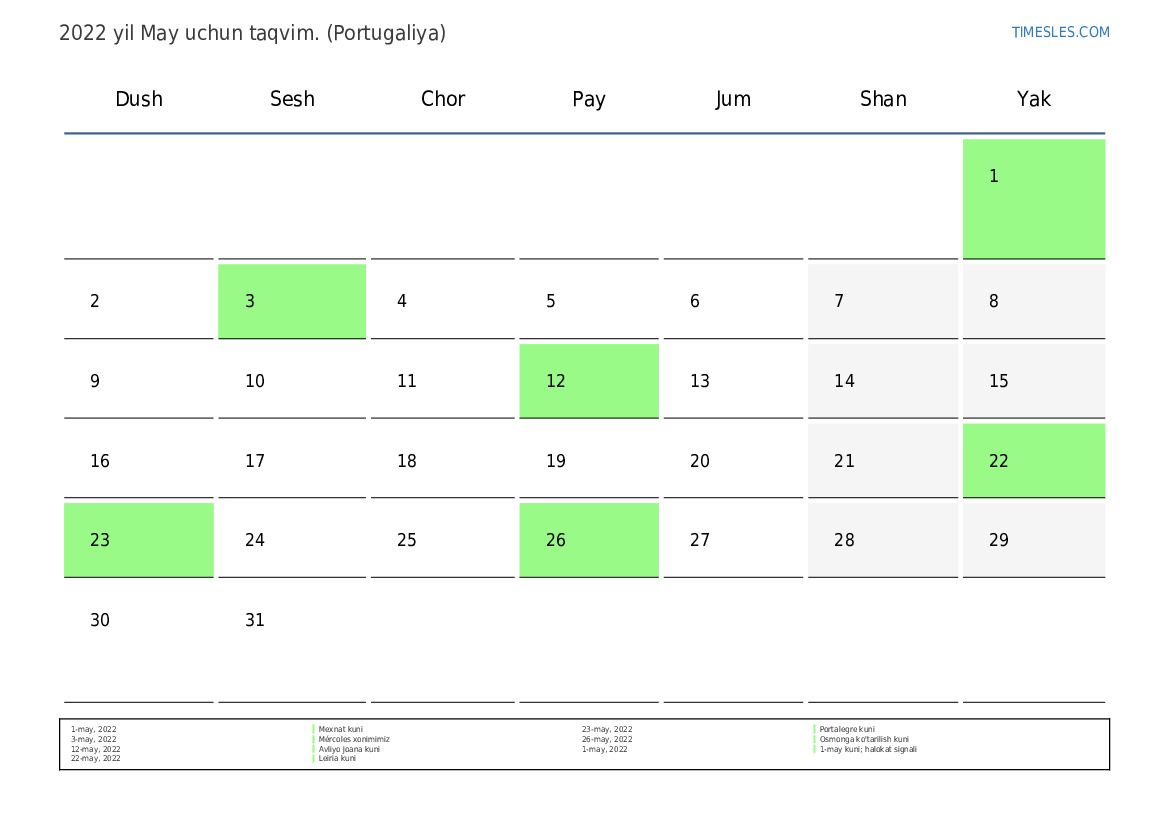Click legend entry 'Mércoles xonimimiz'
This screenshot has height=827, width=1169.
click(354, 739)
